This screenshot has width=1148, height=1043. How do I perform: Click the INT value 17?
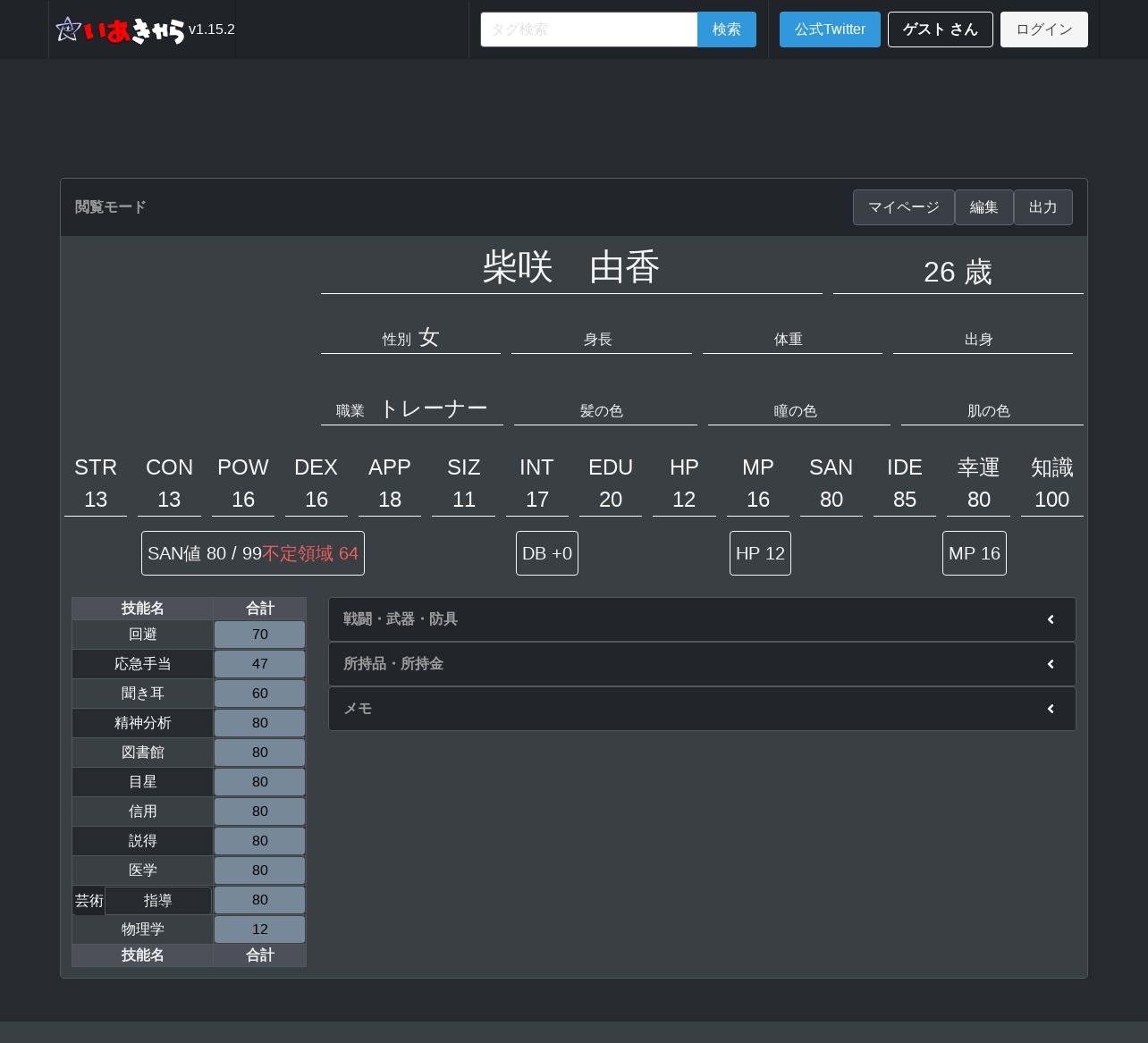pos(537,500)
